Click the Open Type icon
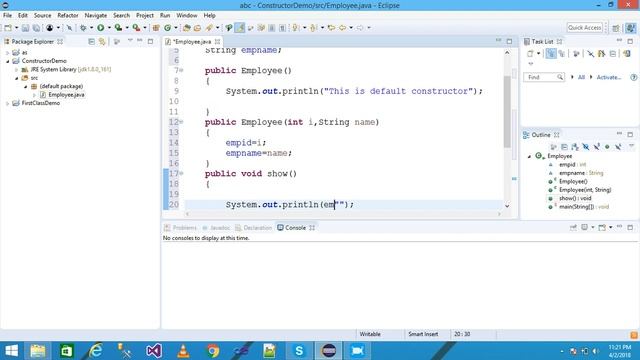The width and height of the screenshot is (640, 360). [187, 28]
